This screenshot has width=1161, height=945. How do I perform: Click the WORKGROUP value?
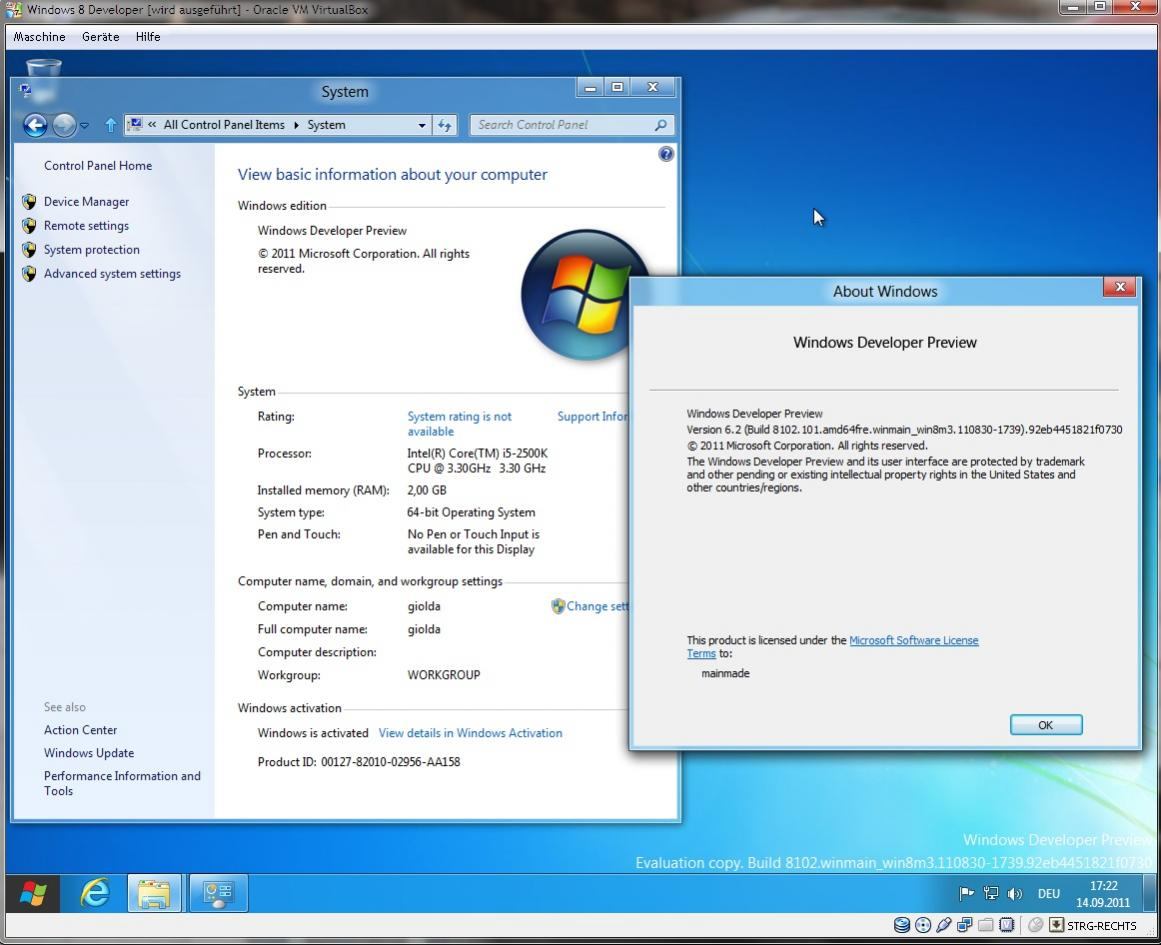tap(444, 675)
